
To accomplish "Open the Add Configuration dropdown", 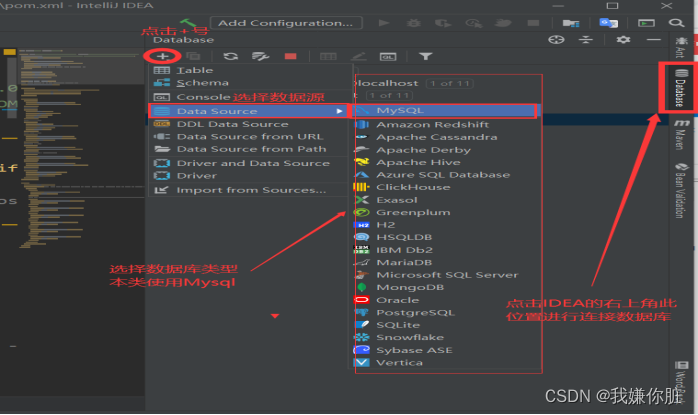I will point(286,23).
